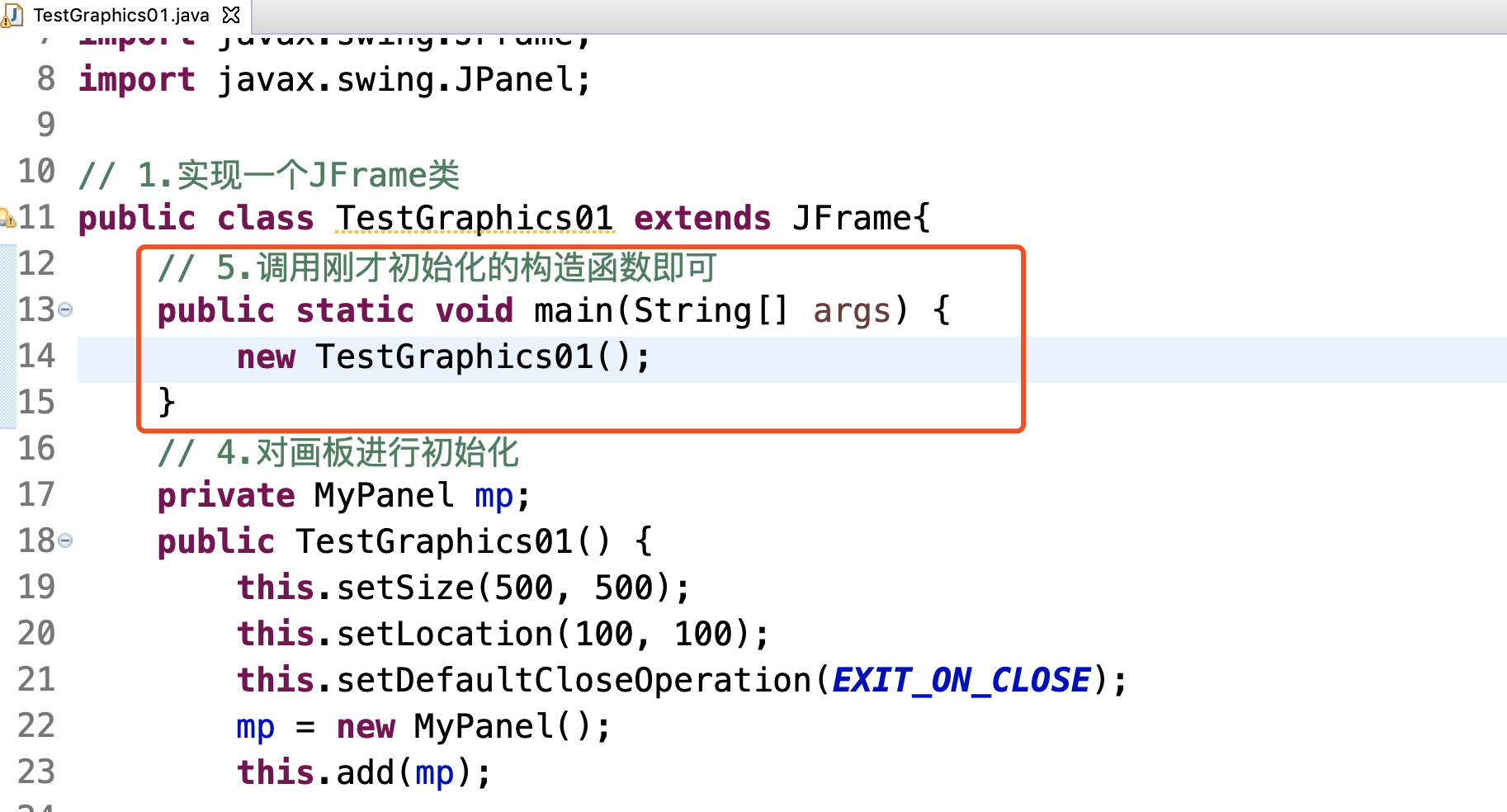This screenshot has height=812, width=1507.
Task: Click the warning marker beside line 11
Action: pyautogui.click(x=7, y=218)
